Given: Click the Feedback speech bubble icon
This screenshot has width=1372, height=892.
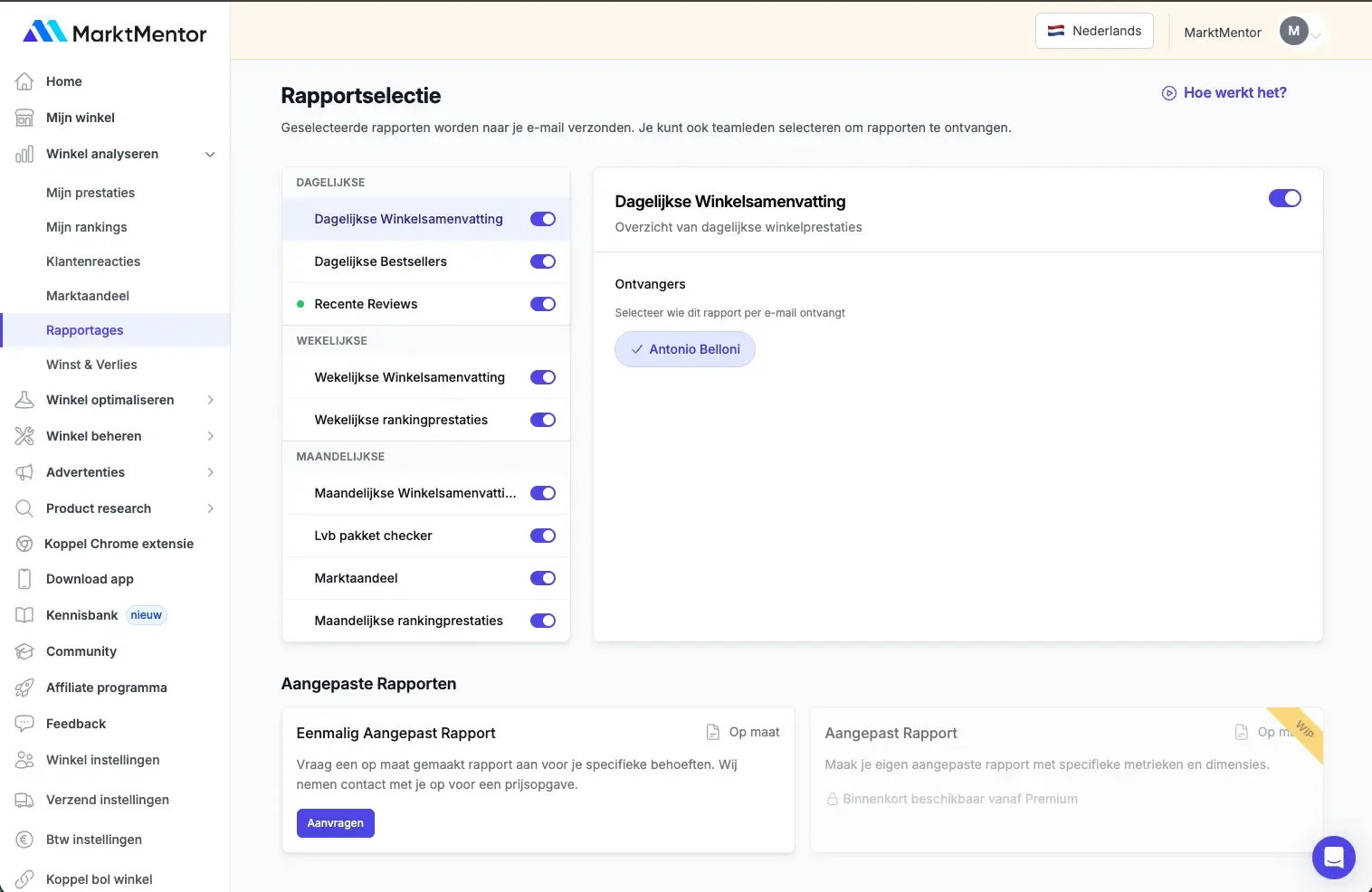Looking at the screenshot, I should point(24,724).
